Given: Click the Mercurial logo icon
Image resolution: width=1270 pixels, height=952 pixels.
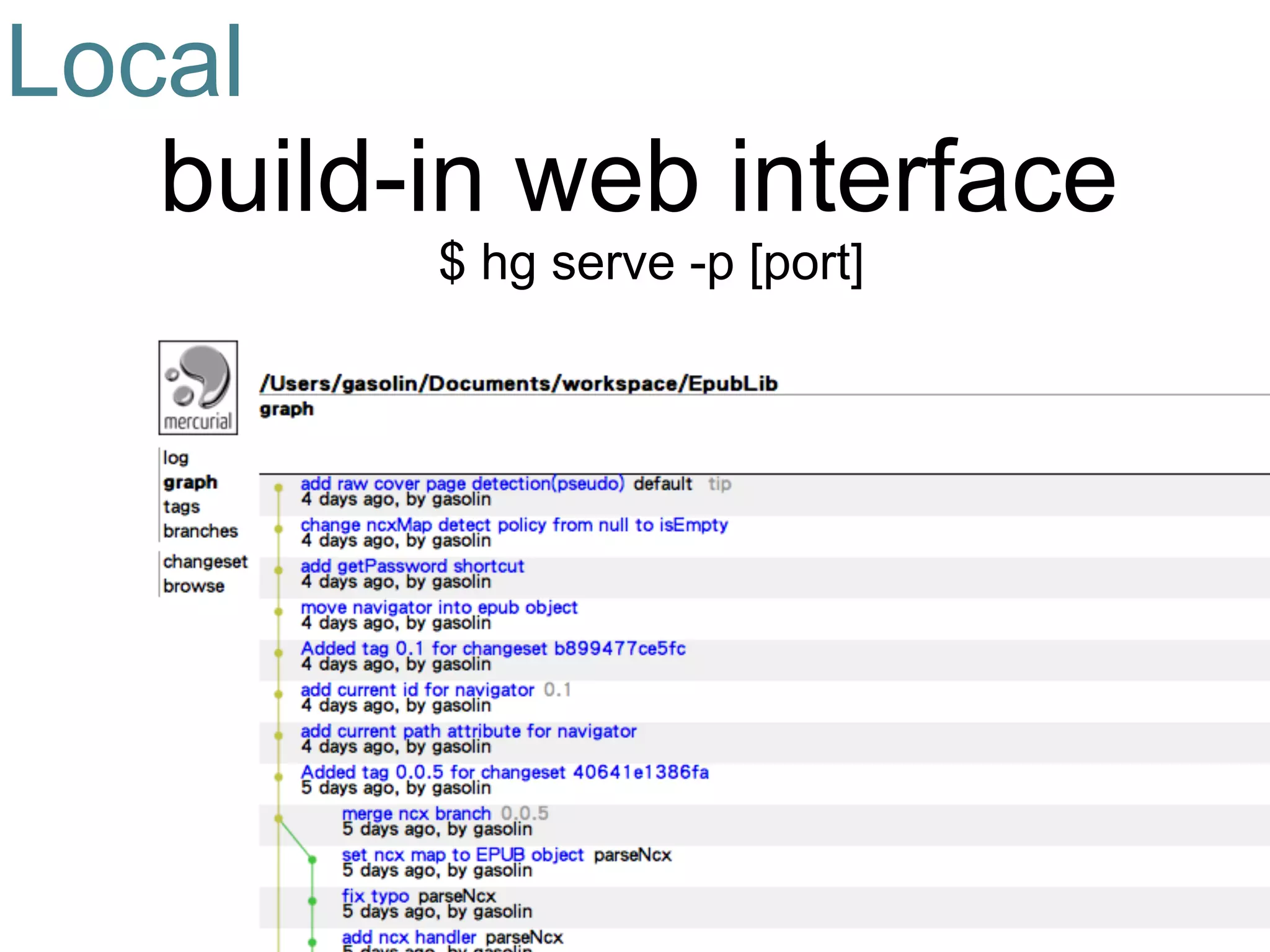Looking at the screenshot, I should point(198,387).
